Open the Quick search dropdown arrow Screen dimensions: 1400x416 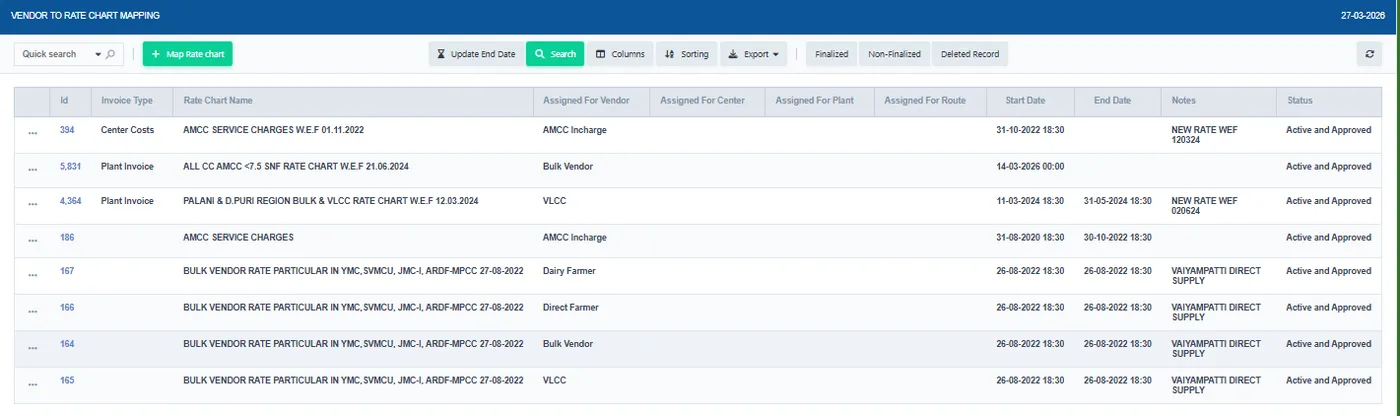click(x=98, y=54)
